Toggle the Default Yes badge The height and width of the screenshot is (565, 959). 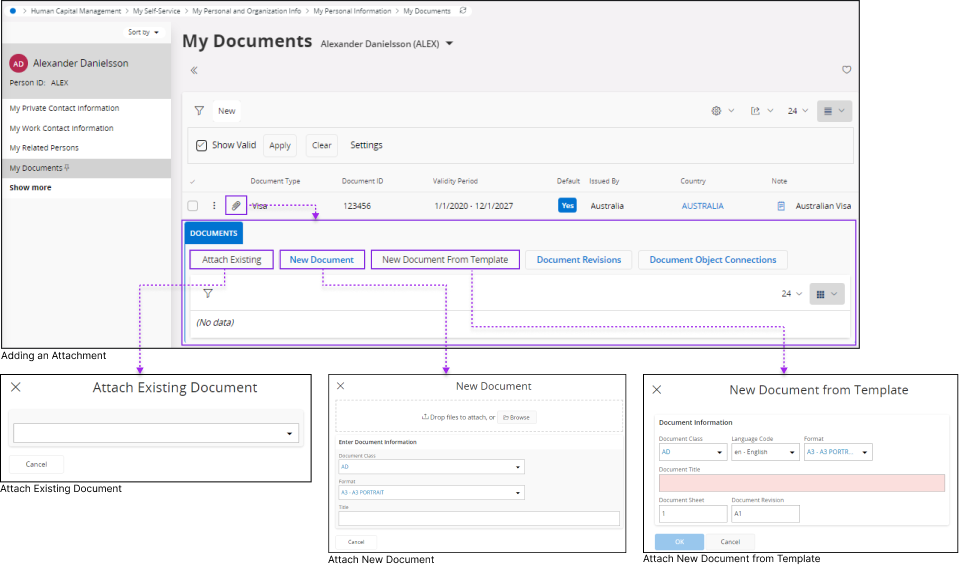point(567,206)
